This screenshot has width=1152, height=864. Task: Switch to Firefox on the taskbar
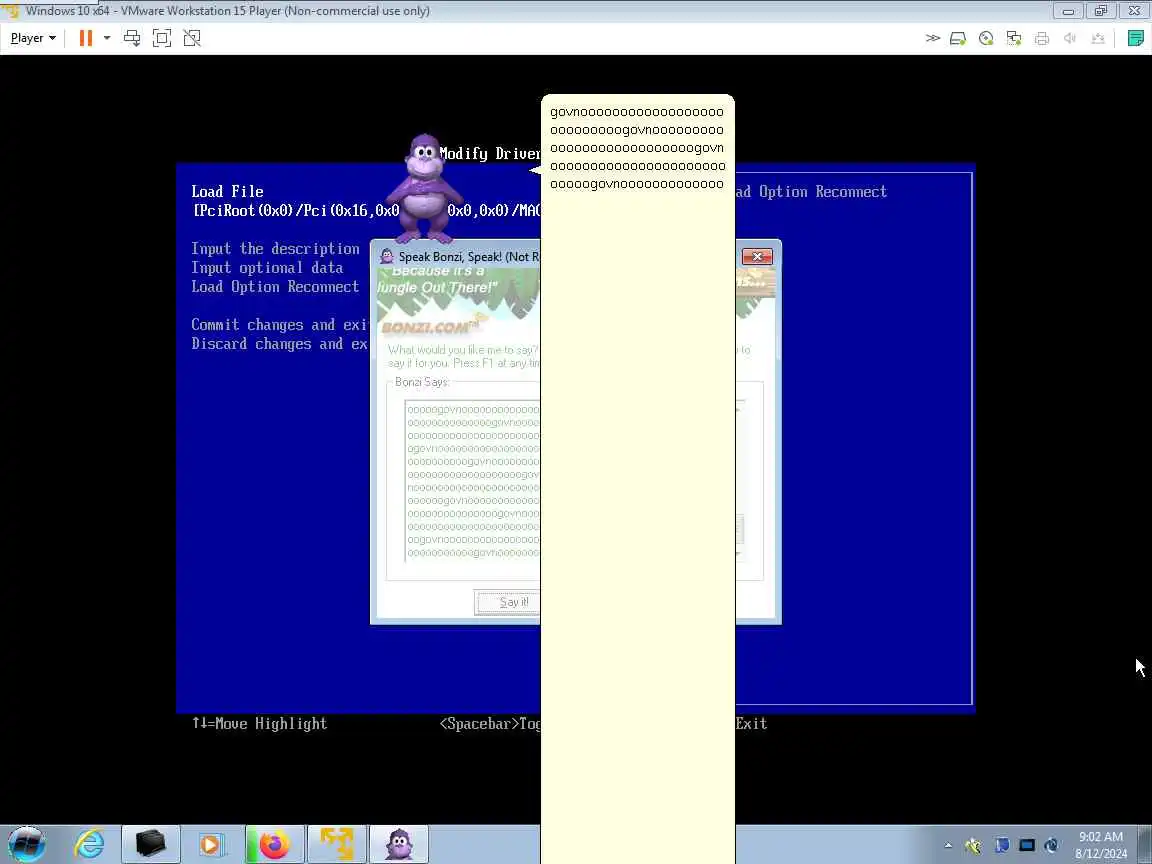274,844
